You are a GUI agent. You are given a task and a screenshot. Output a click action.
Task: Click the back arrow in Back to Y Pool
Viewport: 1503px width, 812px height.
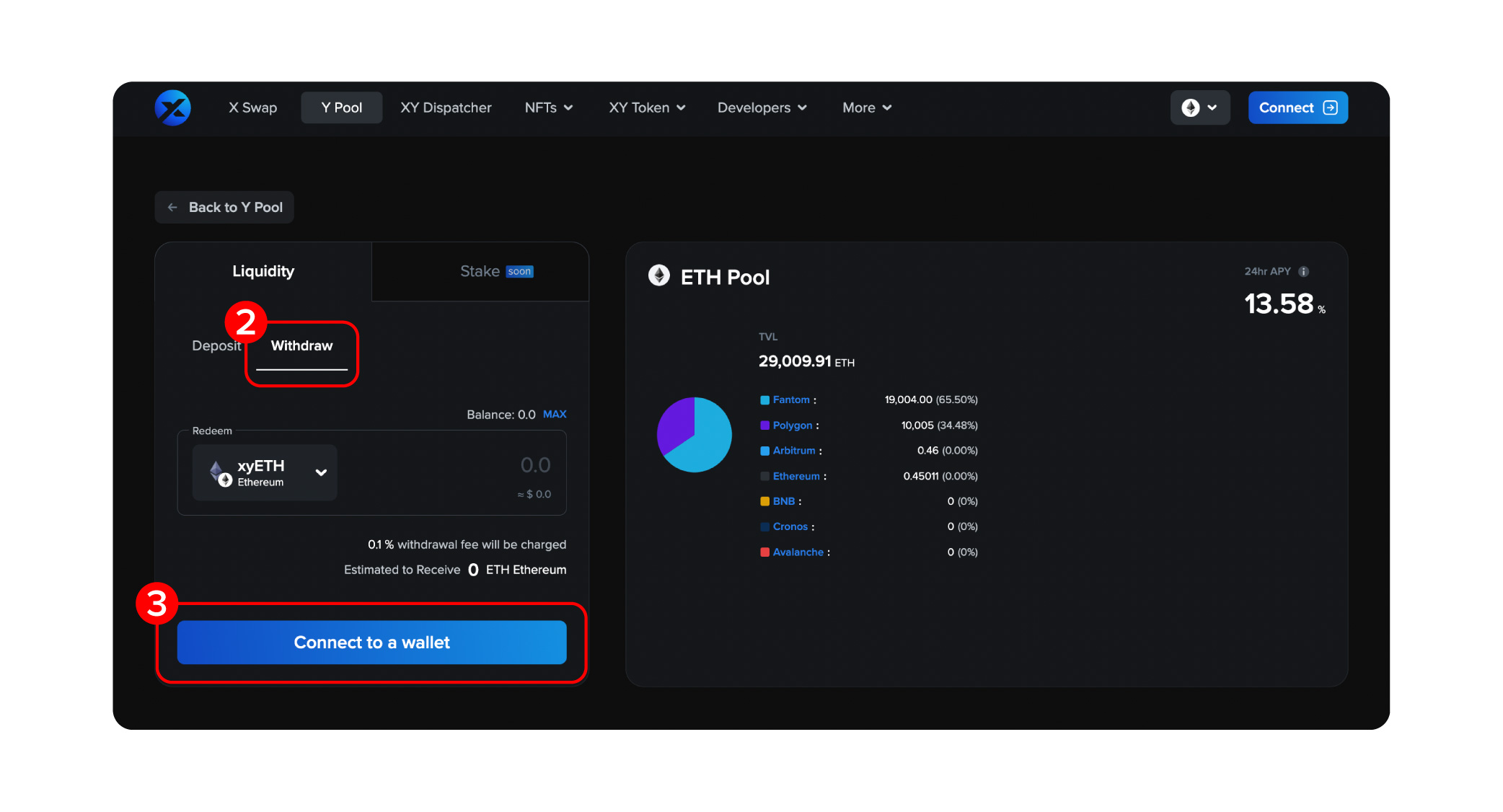tap(172, 207)
